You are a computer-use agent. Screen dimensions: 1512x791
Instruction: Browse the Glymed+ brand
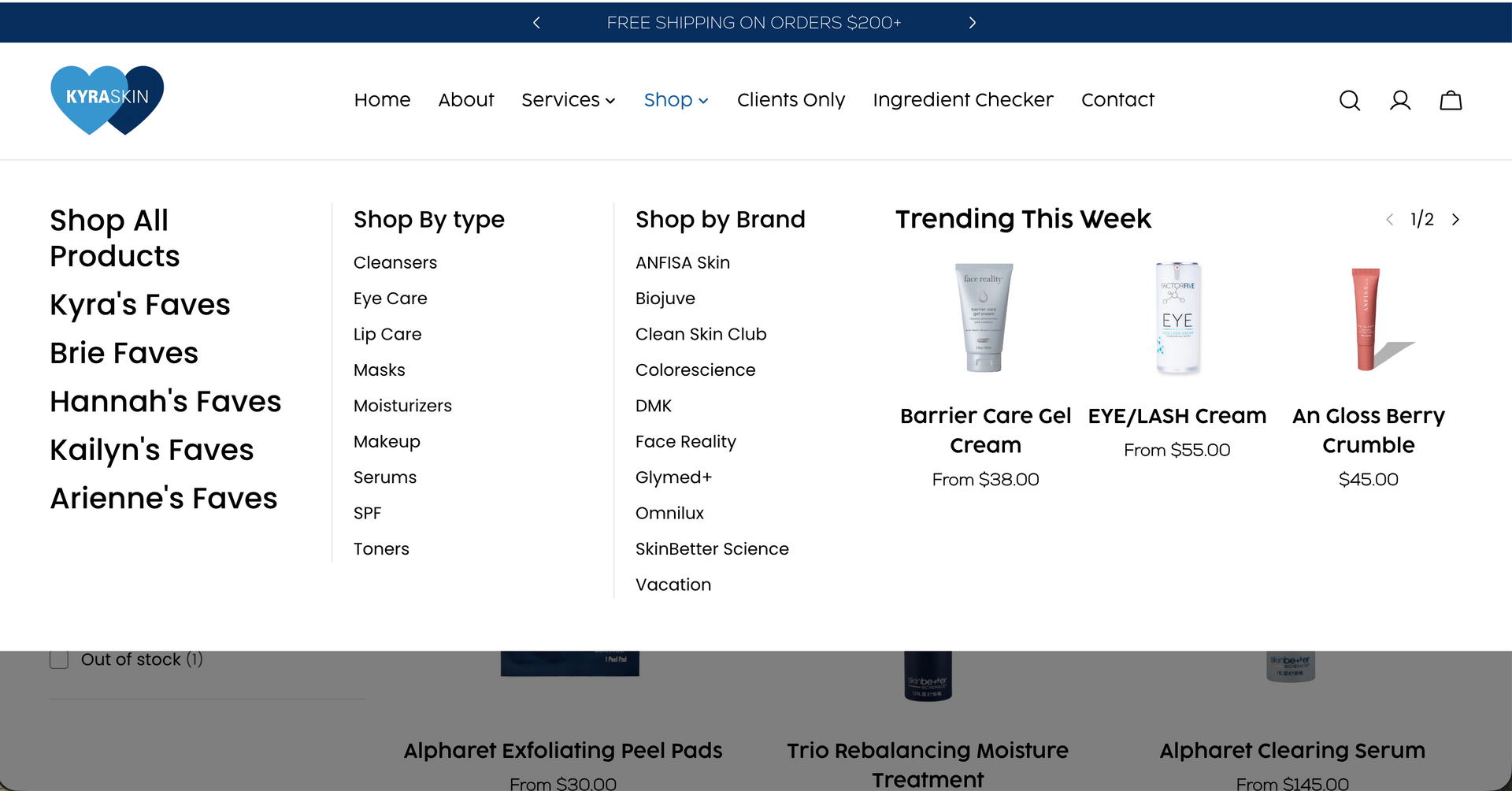tap(674, 477)
